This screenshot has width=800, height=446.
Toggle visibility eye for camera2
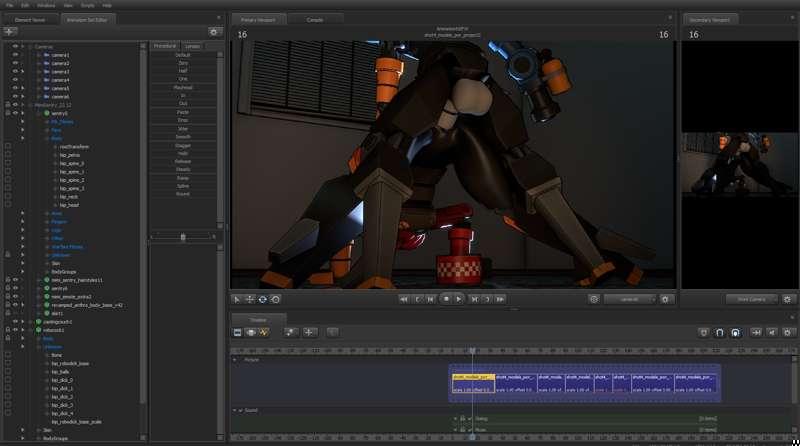15,63
